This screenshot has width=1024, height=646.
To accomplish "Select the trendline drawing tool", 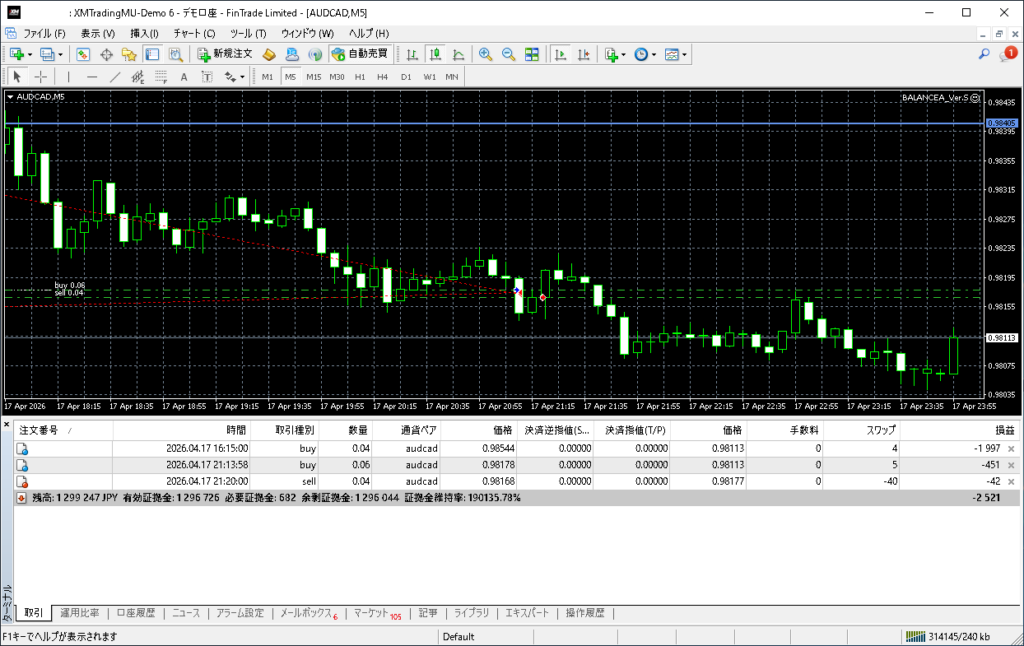I will (x=115, y=76).
